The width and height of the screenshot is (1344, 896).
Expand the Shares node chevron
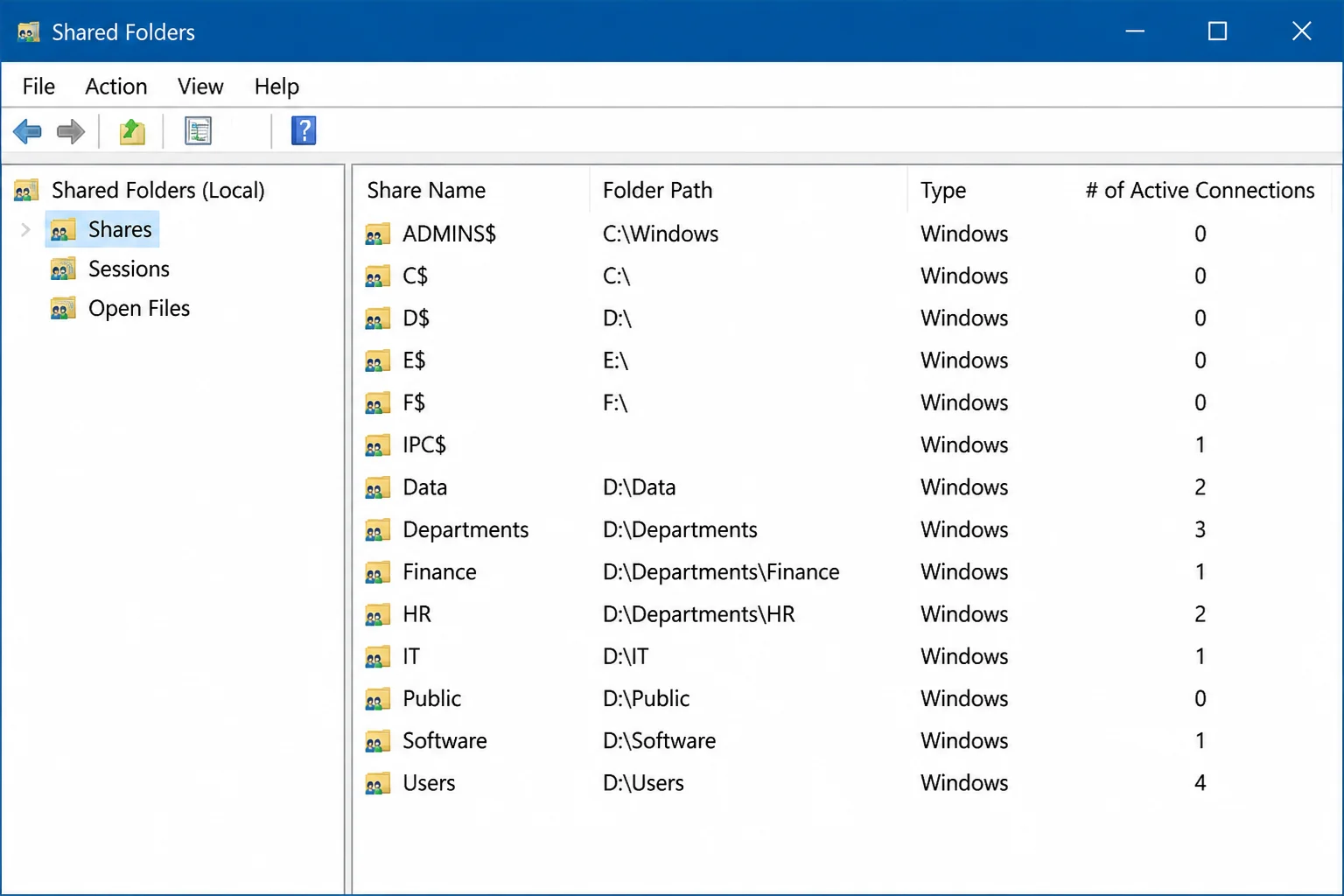pyautogui.click(x=25, y=230)
